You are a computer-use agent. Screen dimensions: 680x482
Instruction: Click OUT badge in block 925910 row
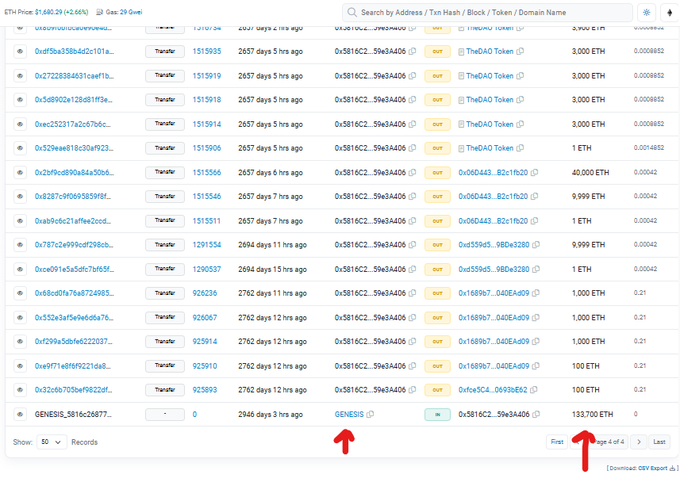[437, 366]
